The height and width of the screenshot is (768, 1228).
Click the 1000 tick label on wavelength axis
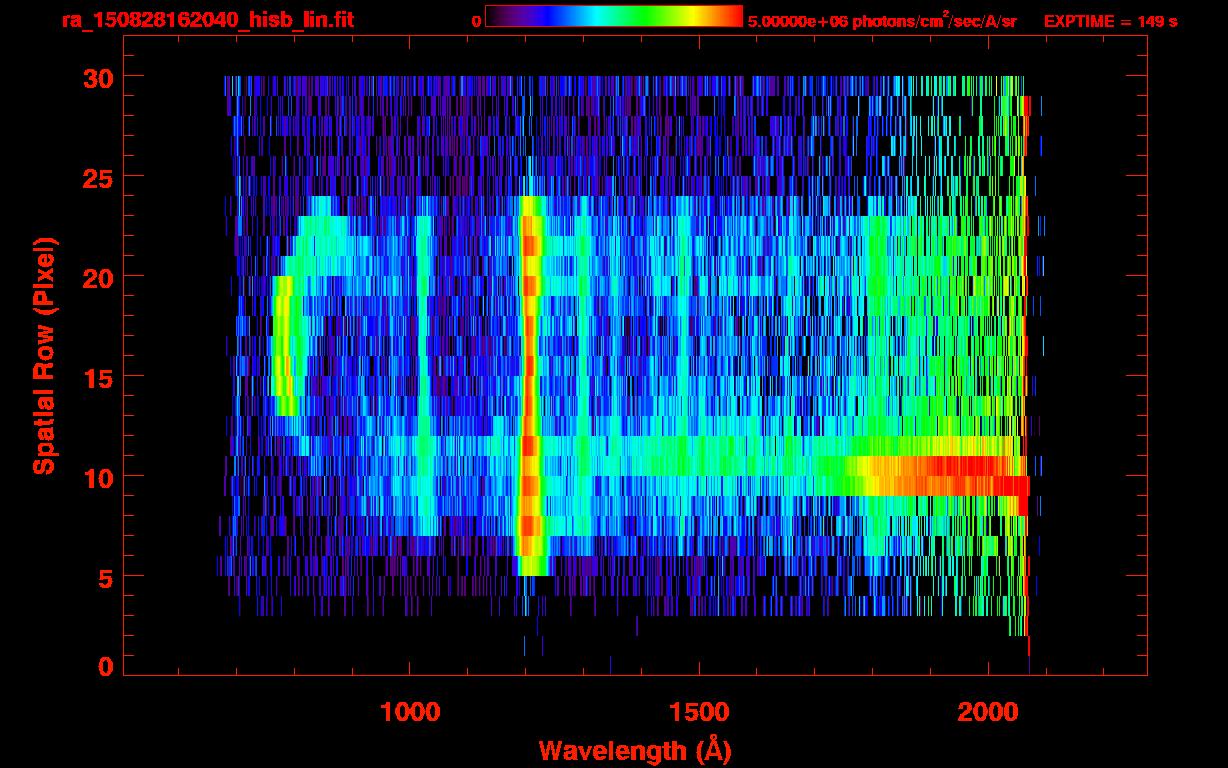pyautogui.click(x=410, y=711)
